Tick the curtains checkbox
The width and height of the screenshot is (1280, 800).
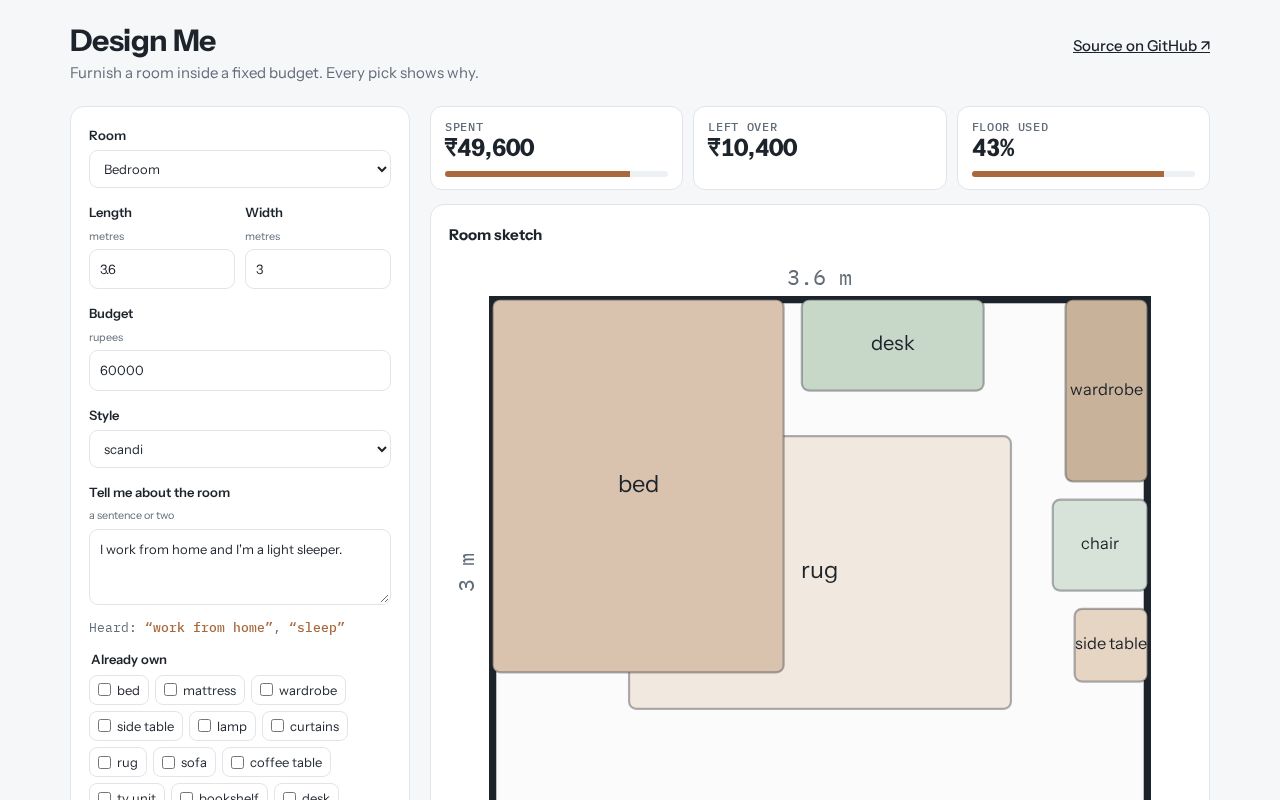[277, 726]
